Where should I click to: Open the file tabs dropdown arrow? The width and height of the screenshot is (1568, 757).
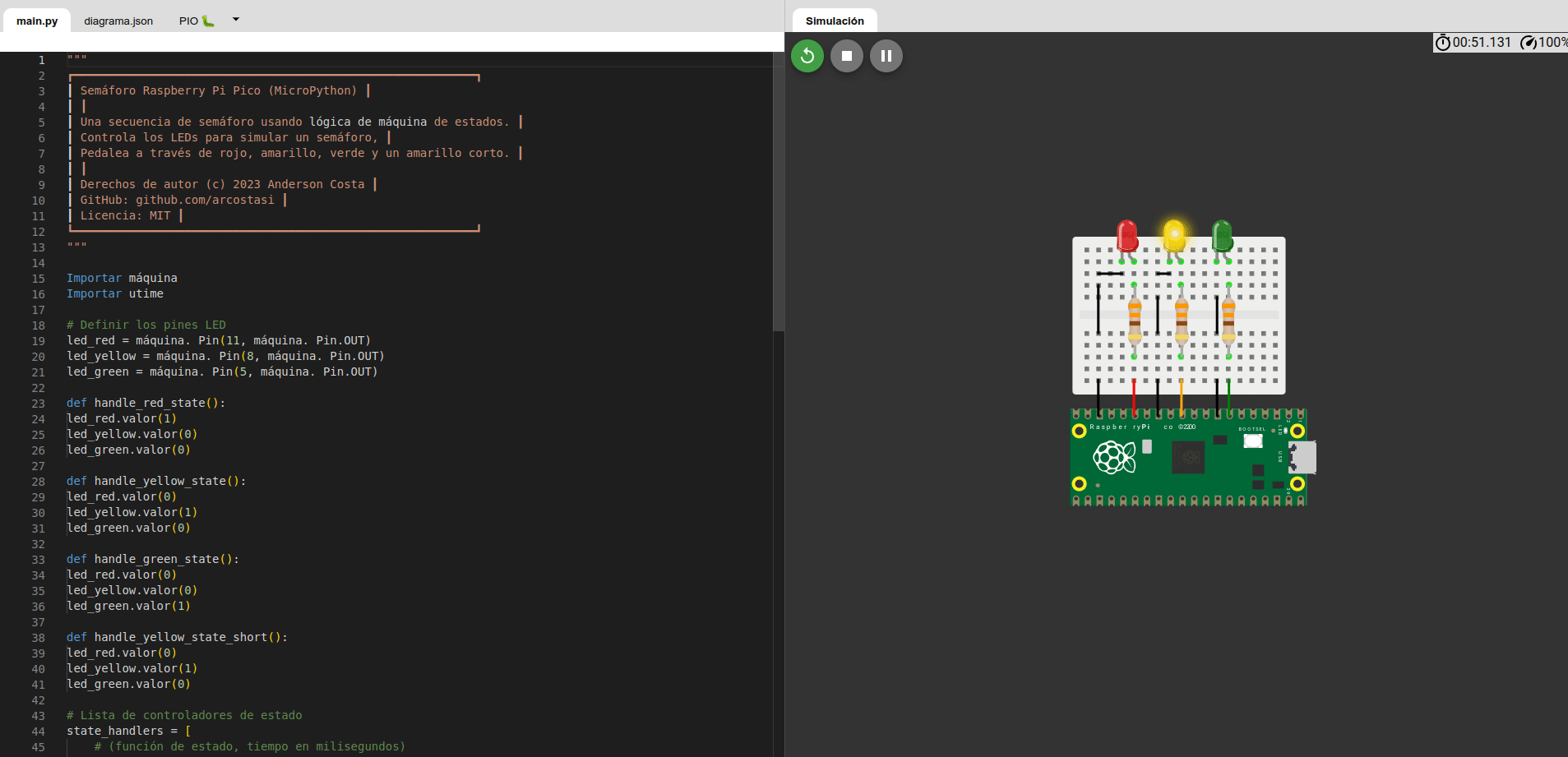tap(236, 20)
